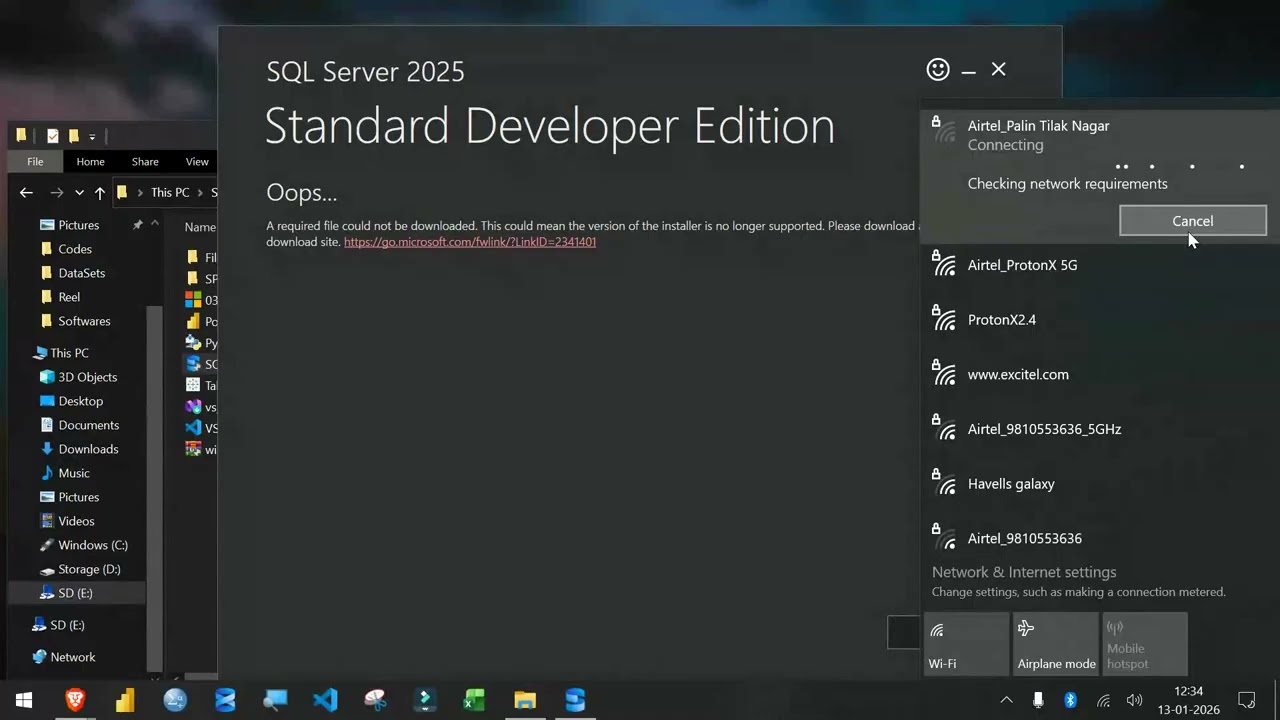Open Downloads in Explorer navigation pane
This screenshot has width=1280, height=720.
click(88, 449)
